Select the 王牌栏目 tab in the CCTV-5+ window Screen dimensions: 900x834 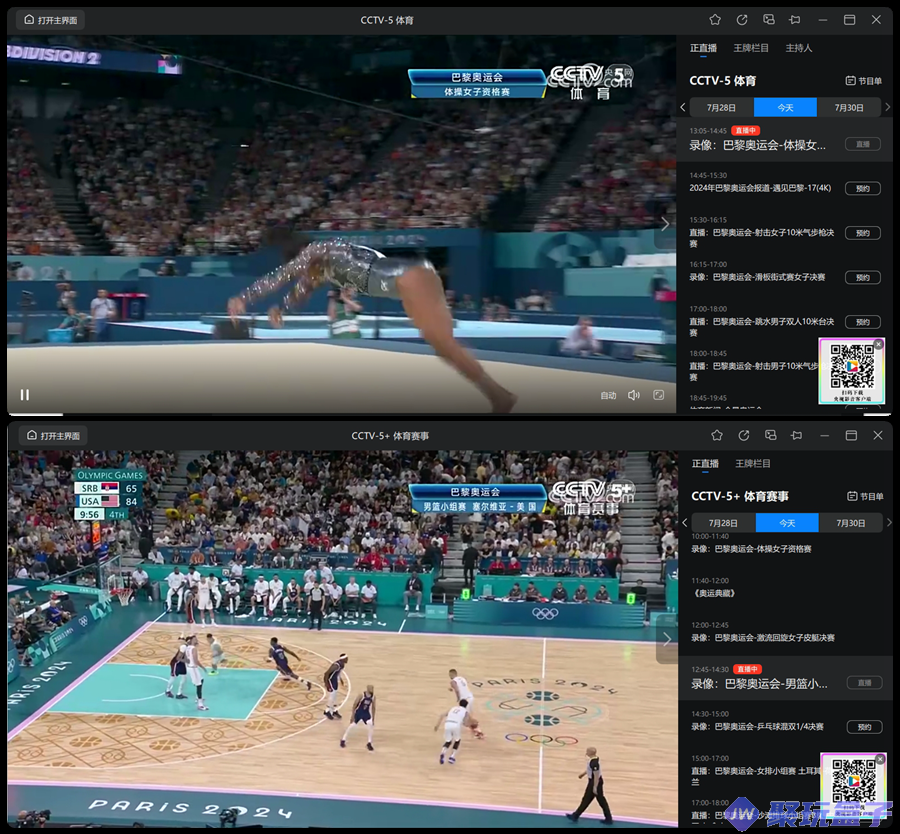(x=752, y=464)
